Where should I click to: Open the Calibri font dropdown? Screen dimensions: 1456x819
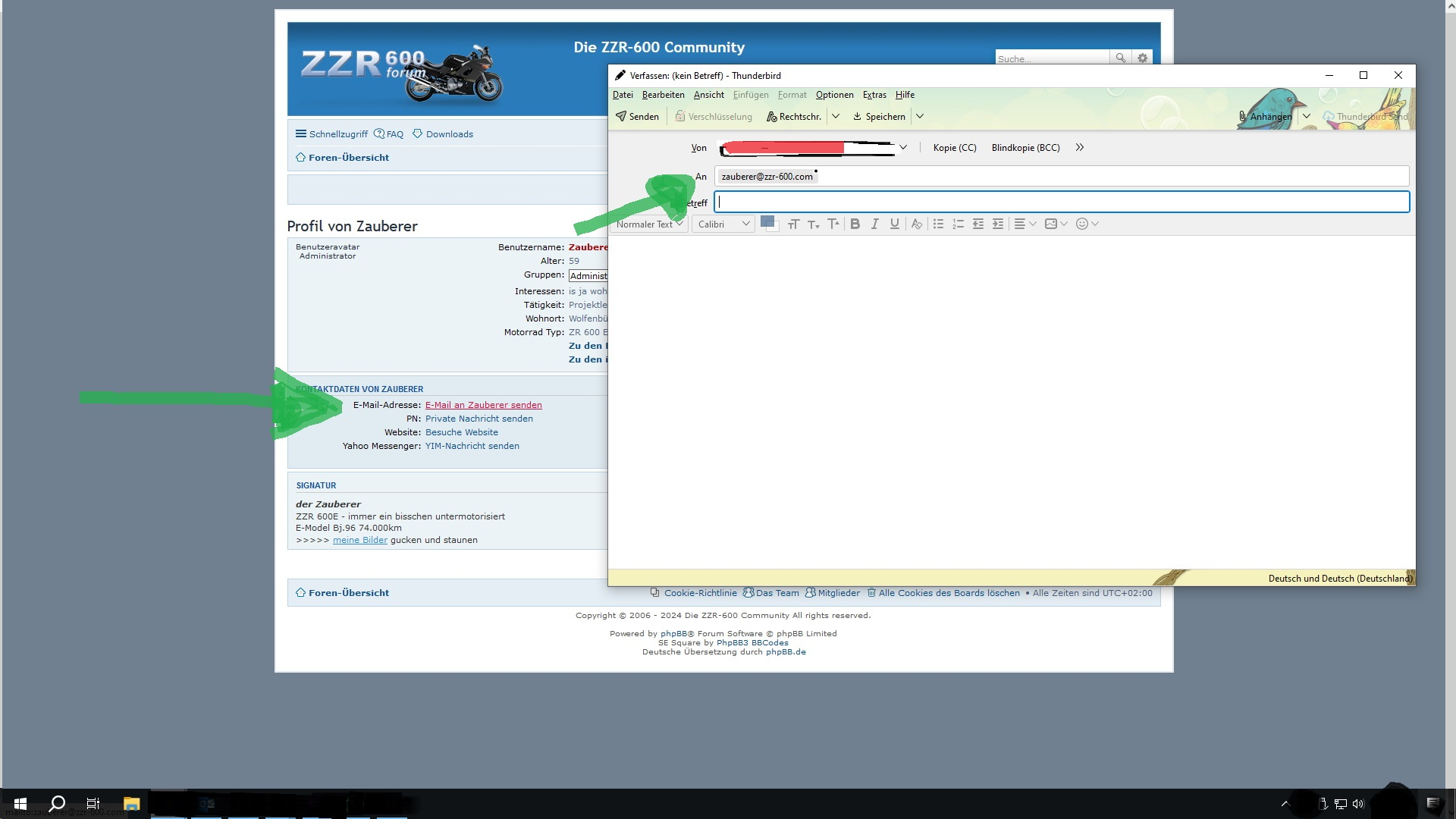(x=723, y=224)
